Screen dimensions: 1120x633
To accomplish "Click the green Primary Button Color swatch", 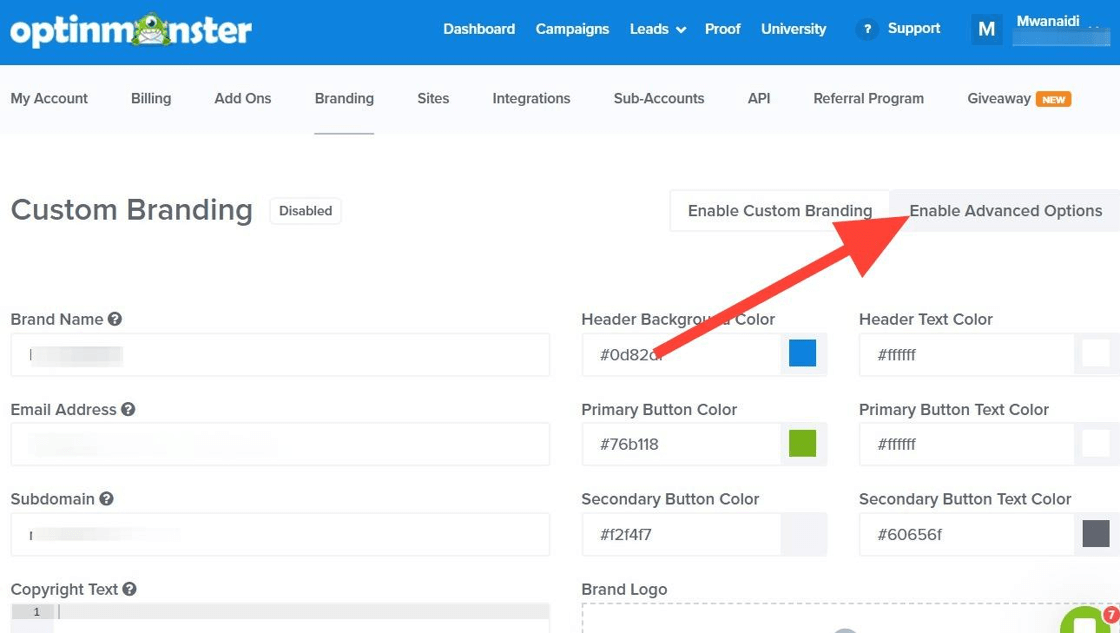I will coord(803,444).
